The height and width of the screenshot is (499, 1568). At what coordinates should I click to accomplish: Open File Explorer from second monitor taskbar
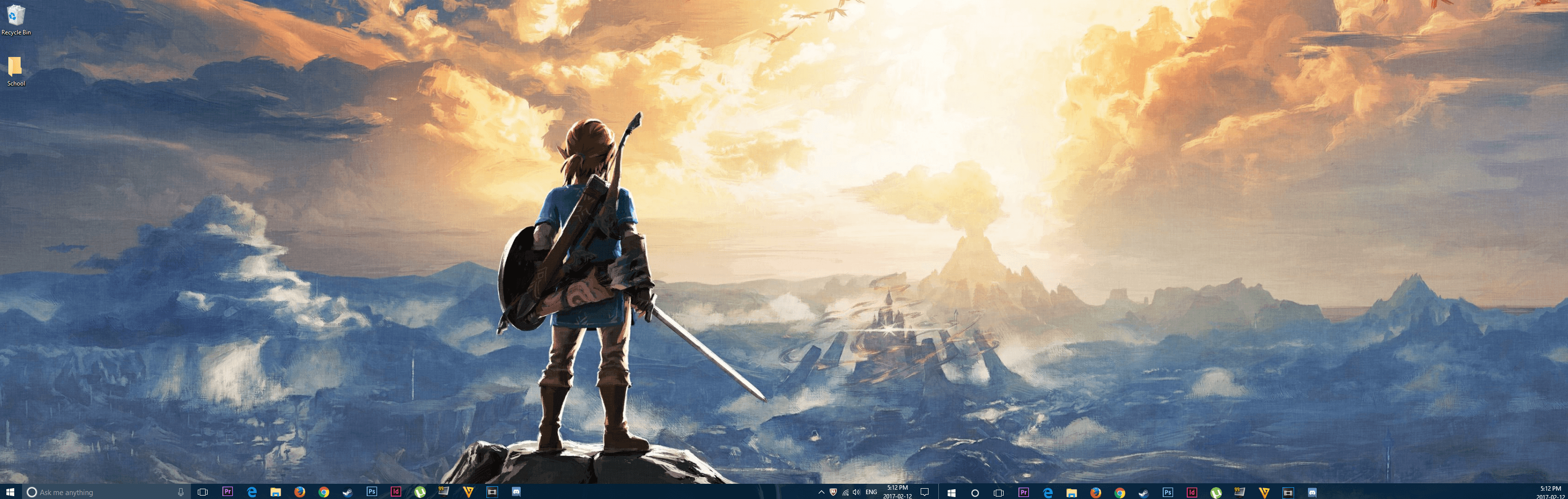tap(1071, 492)
